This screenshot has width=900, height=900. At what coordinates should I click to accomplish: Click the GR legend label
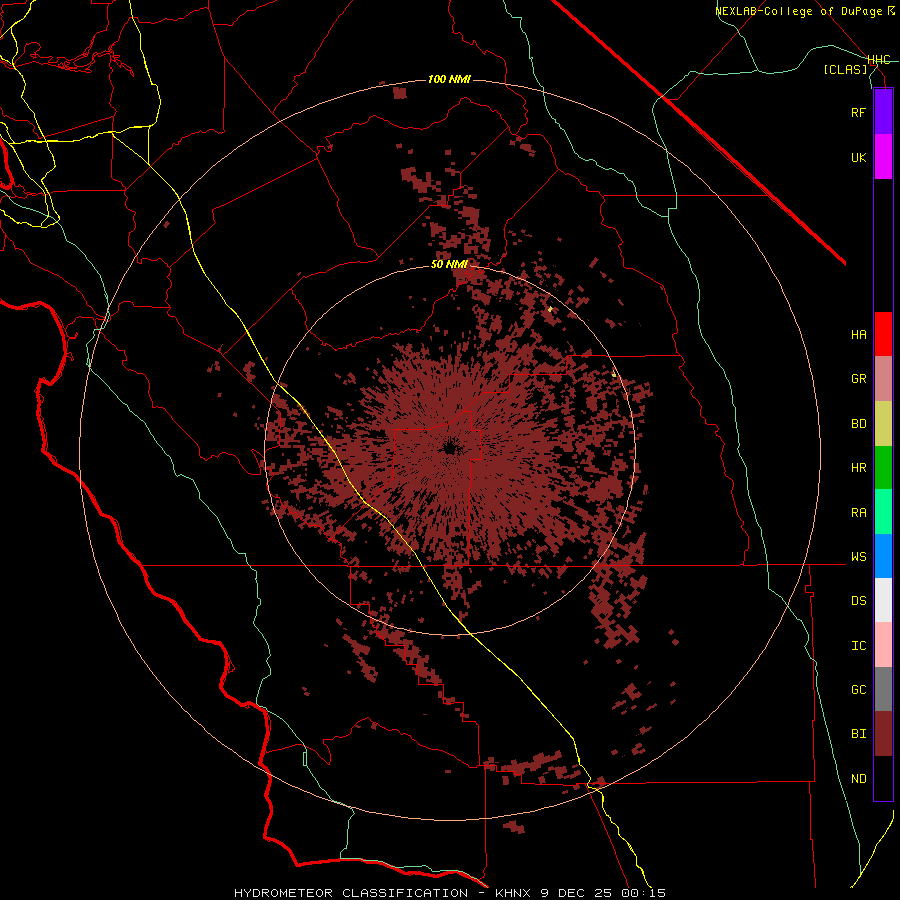[859, 379]
